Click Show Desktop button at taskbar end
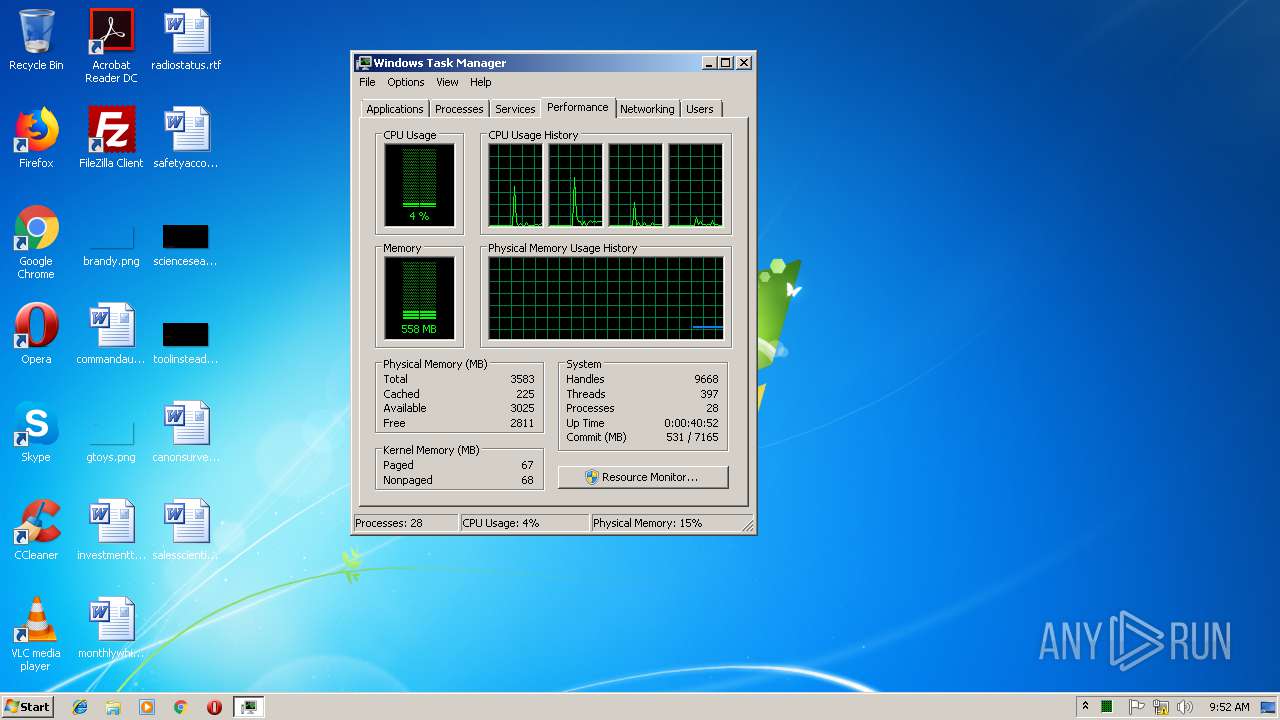The image size is (1280, 720). tap(1268, 707)
